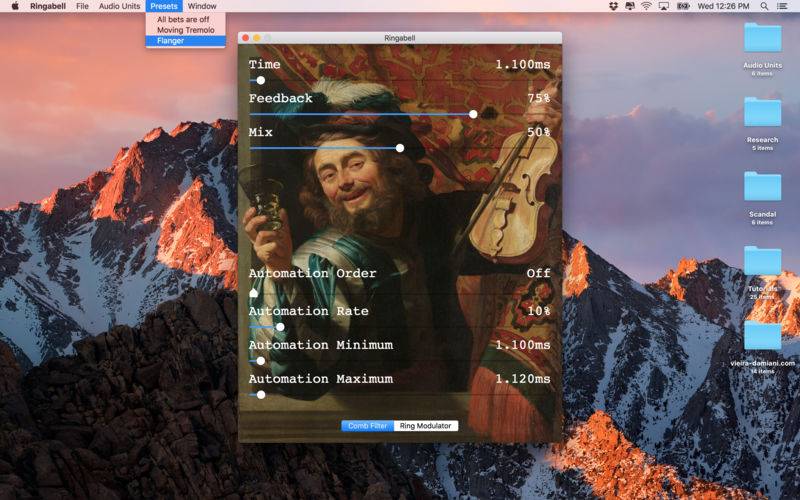Image resolution: width=800 pixels, height=500 pixels.
Task: Open Spotlight search magnifier
Action: [x=764, y=6]
